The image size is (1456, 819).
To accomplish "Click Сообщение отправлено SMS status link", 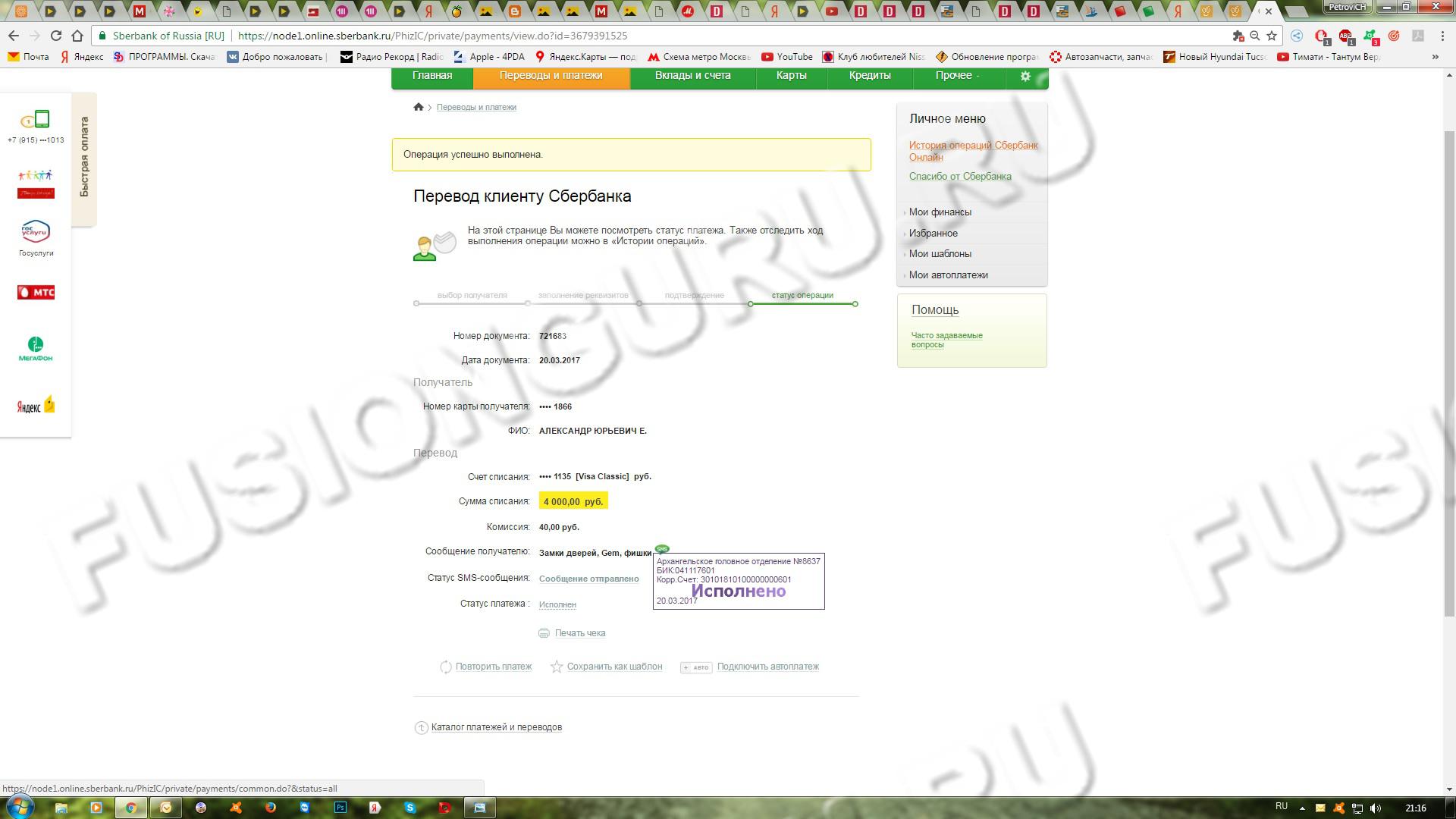I will pyautogui.click(x=589, y=579).
